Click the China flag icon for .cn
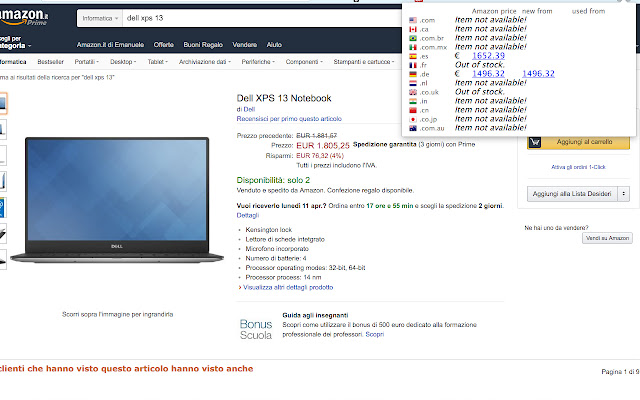640x400 pixels. 413,110
